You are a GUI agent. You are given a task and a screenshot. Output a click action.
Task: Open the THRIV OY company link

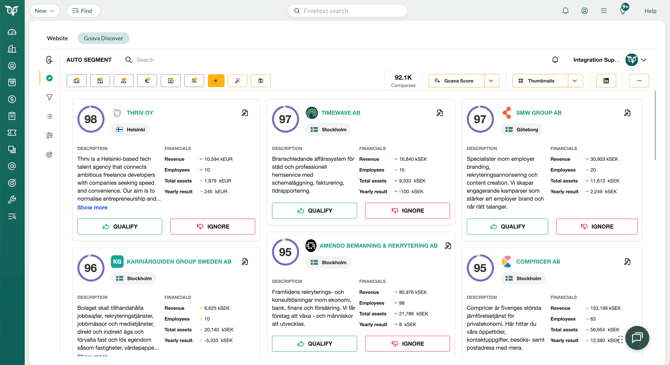140,113
